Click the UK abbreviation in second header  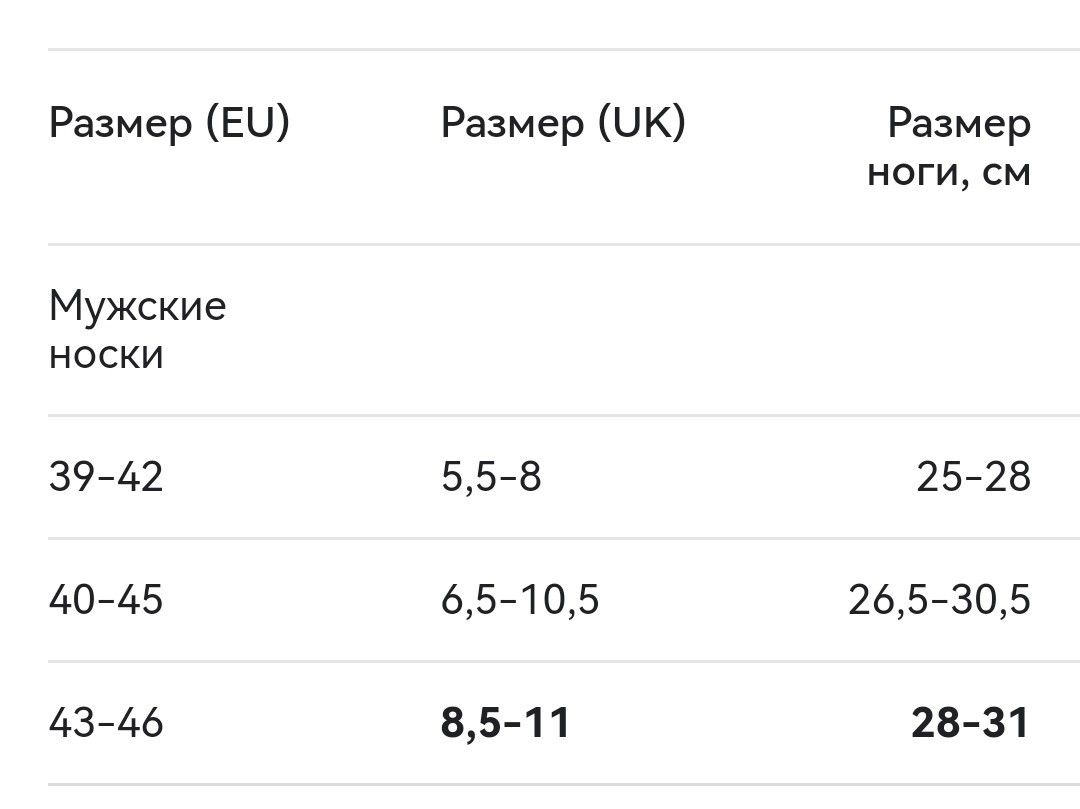pyautogui.click(x=642, y=123)
